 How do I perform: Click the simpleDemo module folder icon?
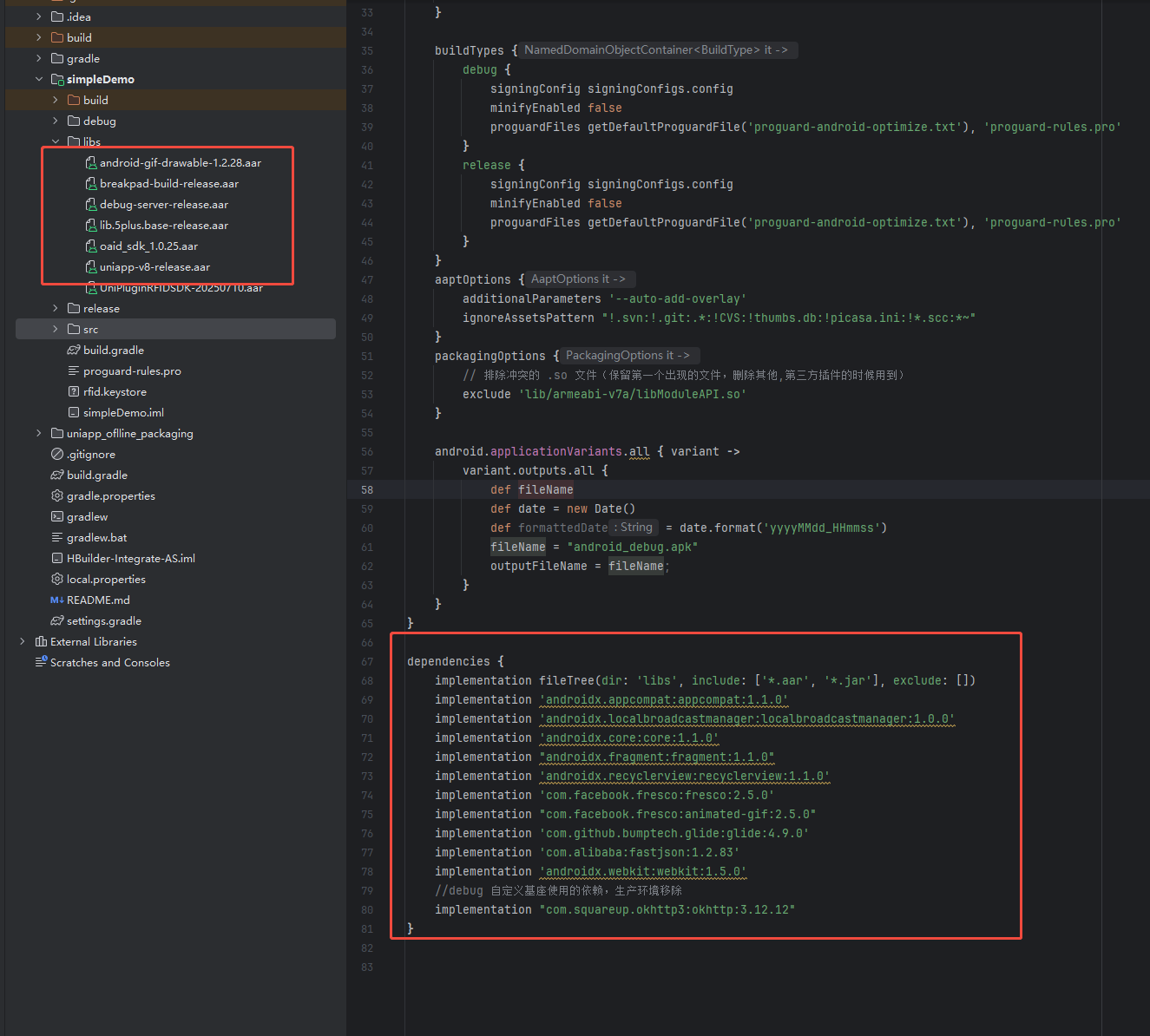[x=57, y=79]
